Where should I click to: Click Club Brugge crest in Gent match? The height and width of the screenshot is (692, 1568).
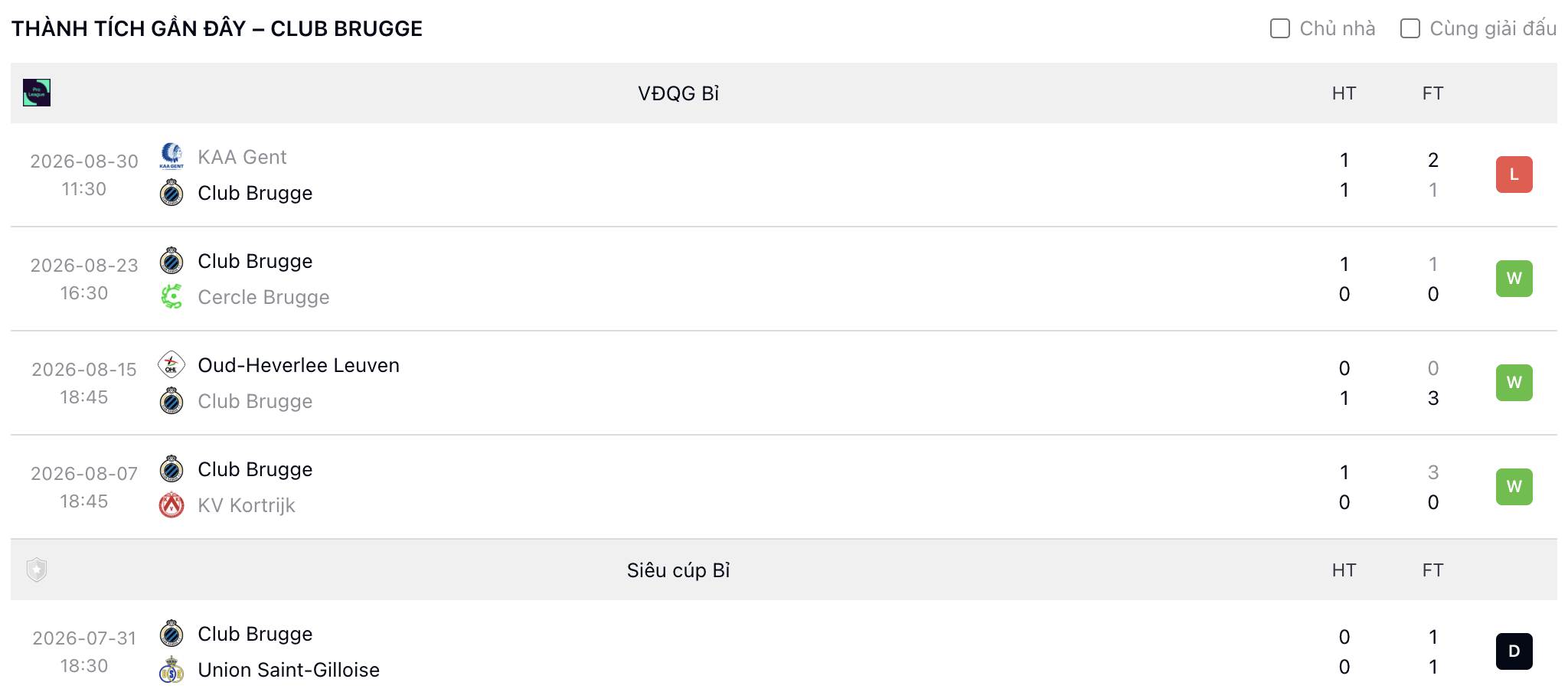point(171,192)
